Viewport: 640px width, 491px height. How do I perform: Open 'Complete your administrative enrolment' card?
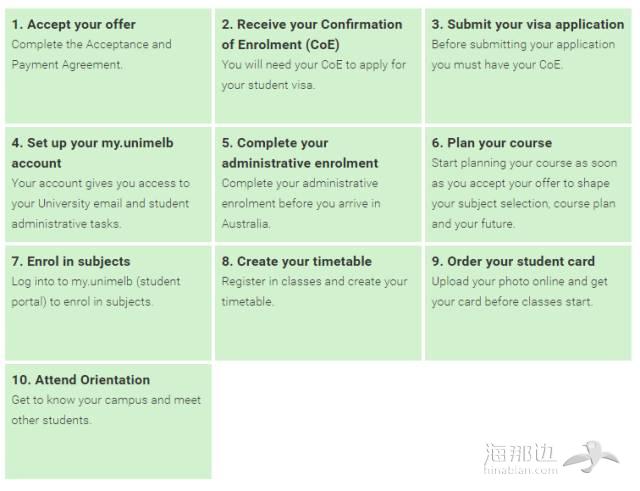[x=318, y=184]
